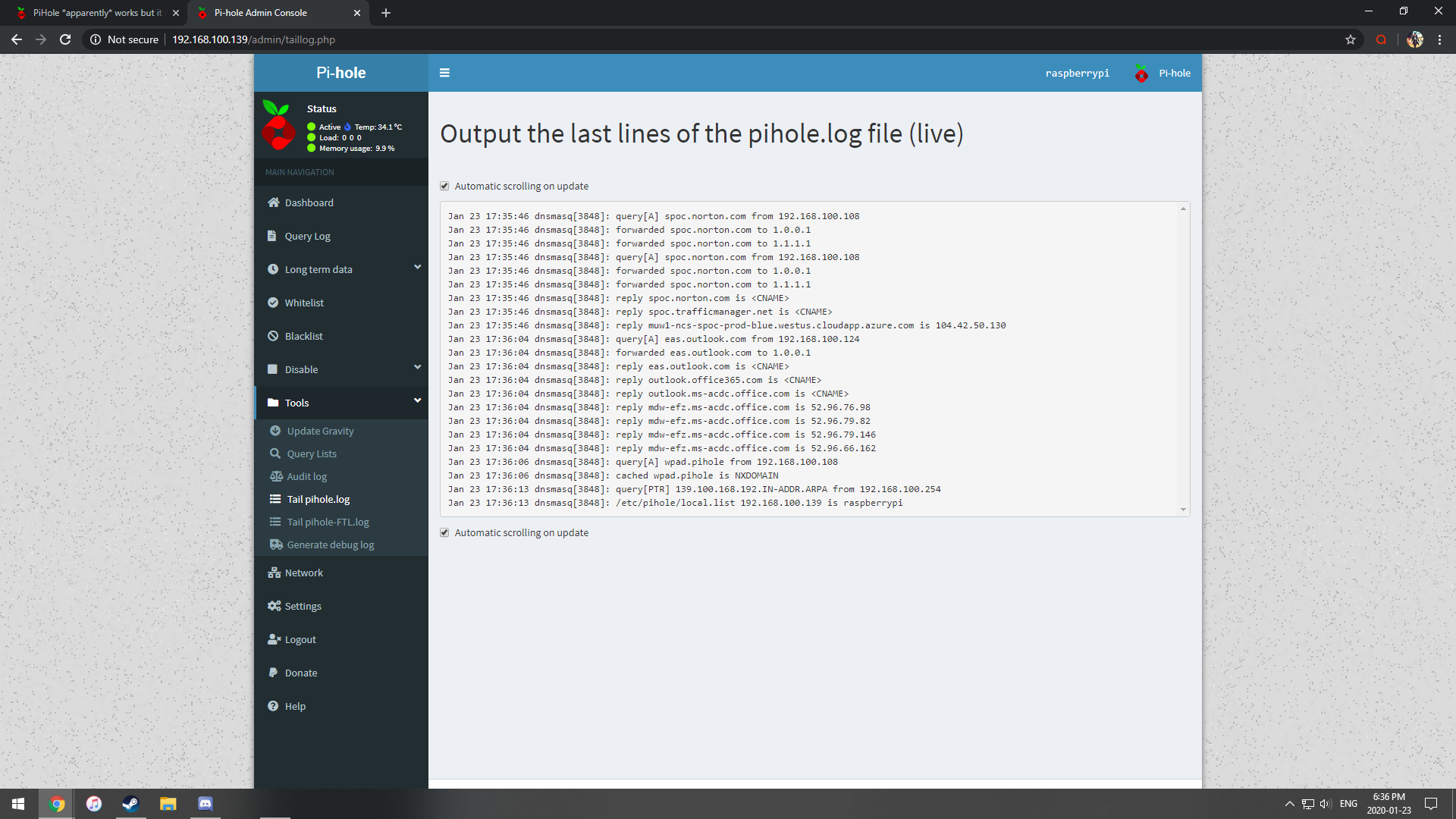Go back to the previous page
Viewport: 1456px width, 819px height.
pos(17,39)
